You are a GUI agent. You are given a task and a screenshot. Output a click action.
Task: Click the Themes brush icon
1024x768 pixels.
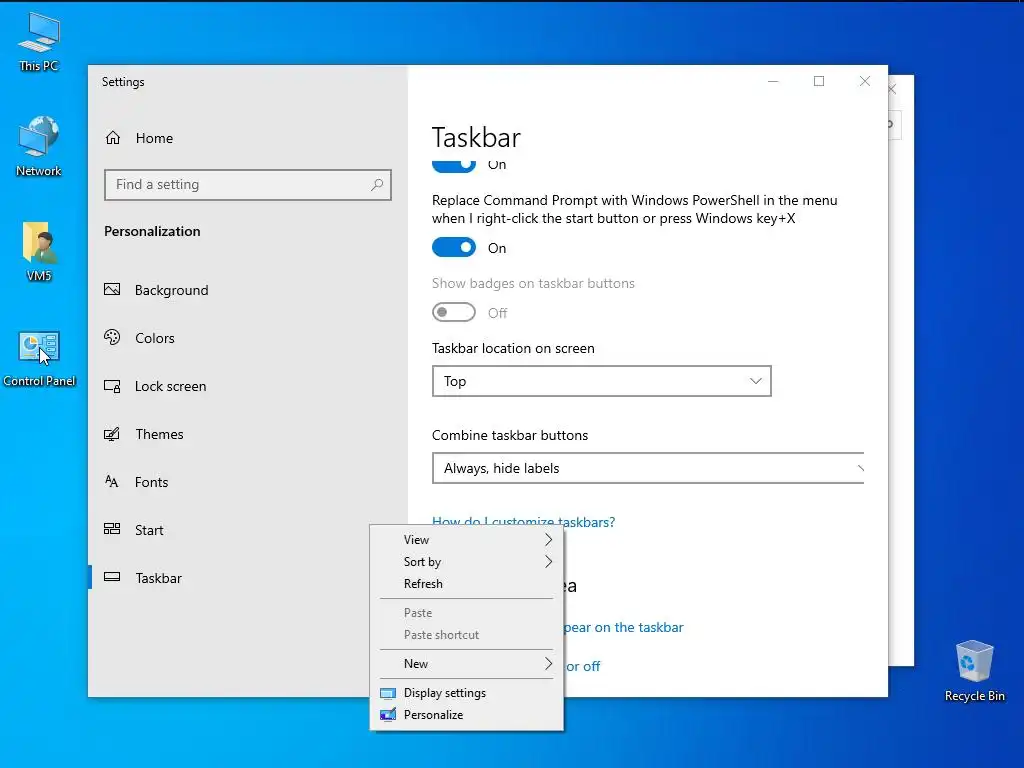[x=112, y=434]
